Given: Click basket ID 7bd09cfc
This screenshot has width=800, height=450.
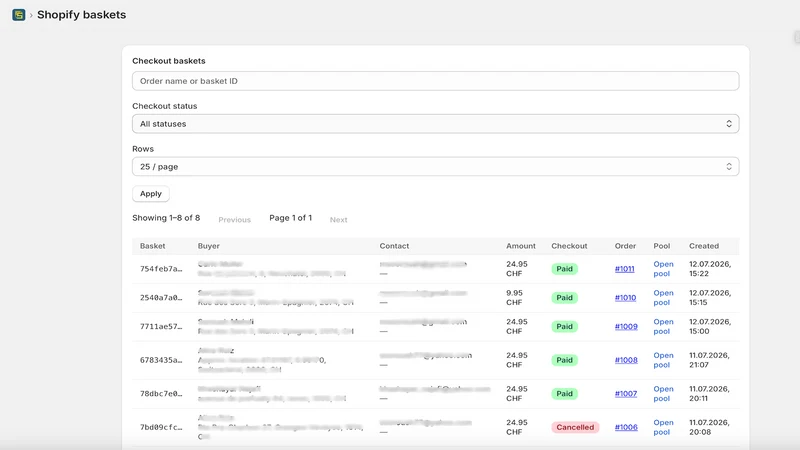Looking at the screenshot, I should tap(161, 428).
